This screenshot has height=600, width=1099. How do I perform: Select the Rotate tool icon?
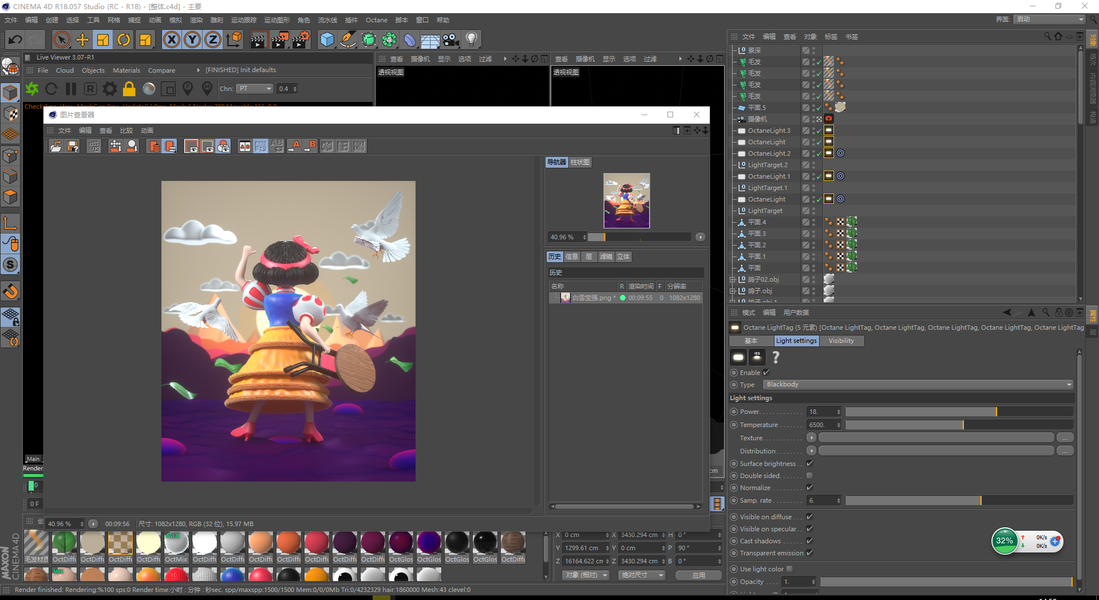(124, 40)
